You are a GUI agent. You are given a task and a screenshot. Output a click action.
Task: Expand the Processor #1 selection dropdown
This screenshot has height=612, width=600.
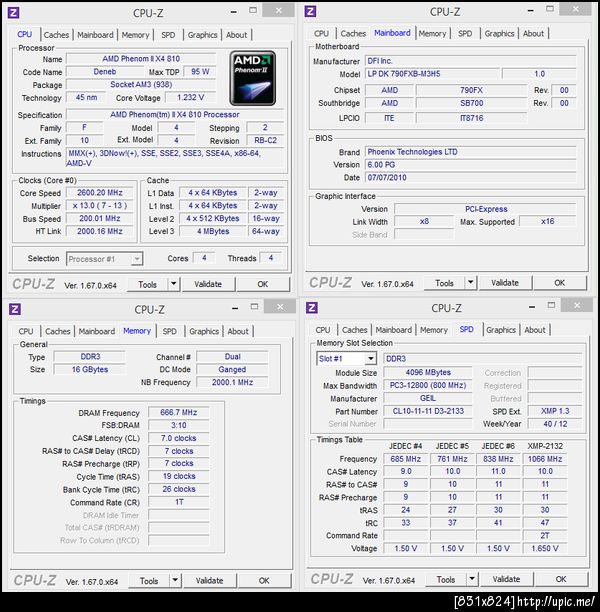coord(137,259)
